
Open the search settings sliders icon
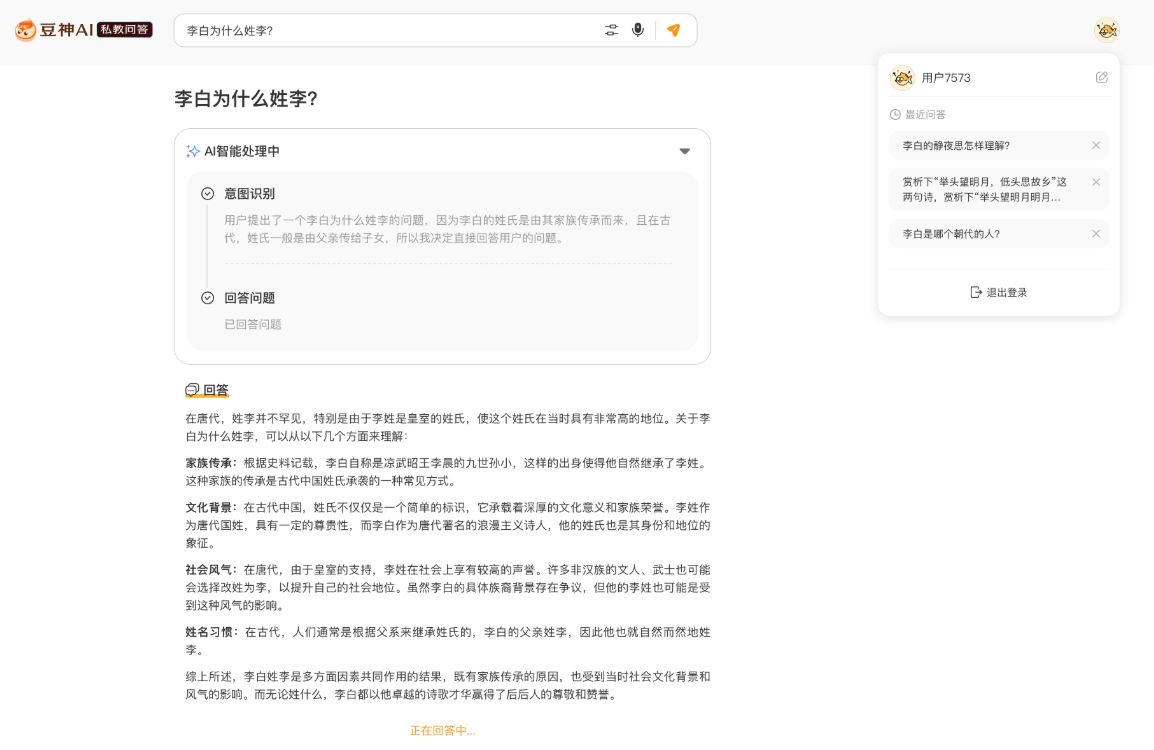point(612,30)
